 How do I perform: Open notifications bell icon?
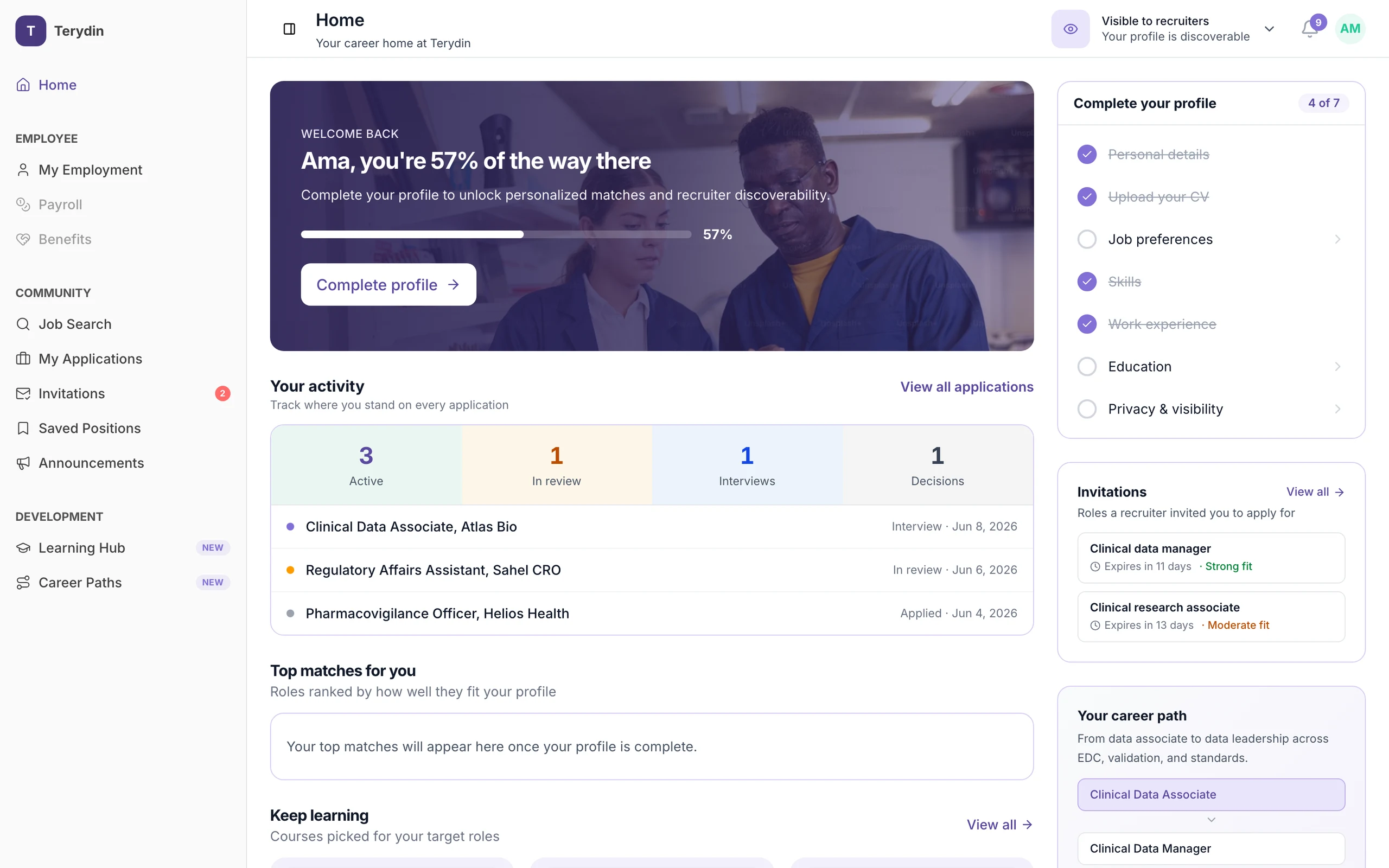tap(1309, 29)
